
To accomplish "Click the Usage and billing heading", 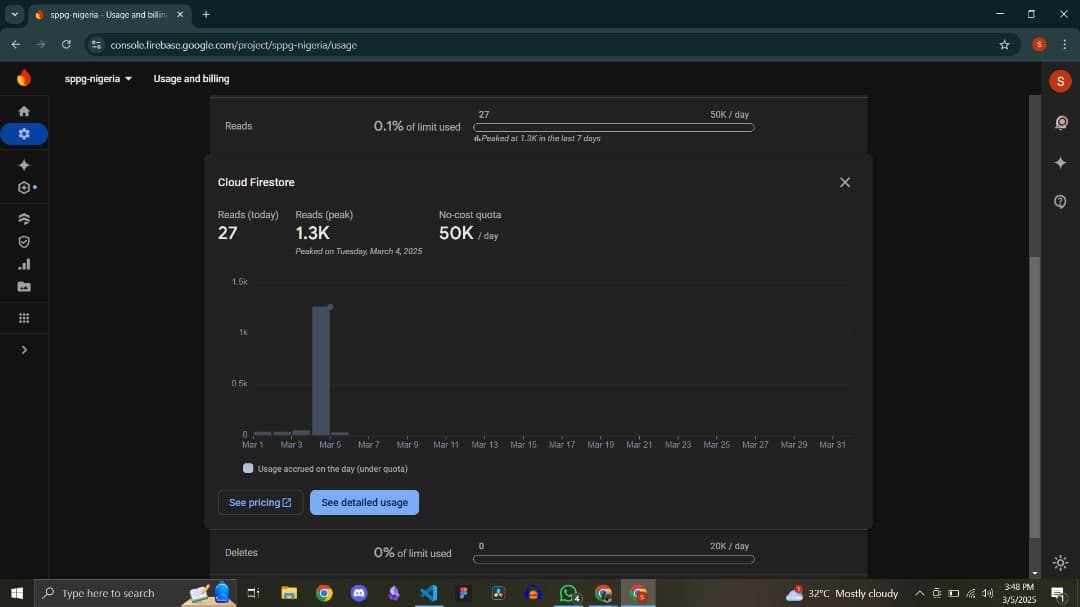I will point(191,79).
